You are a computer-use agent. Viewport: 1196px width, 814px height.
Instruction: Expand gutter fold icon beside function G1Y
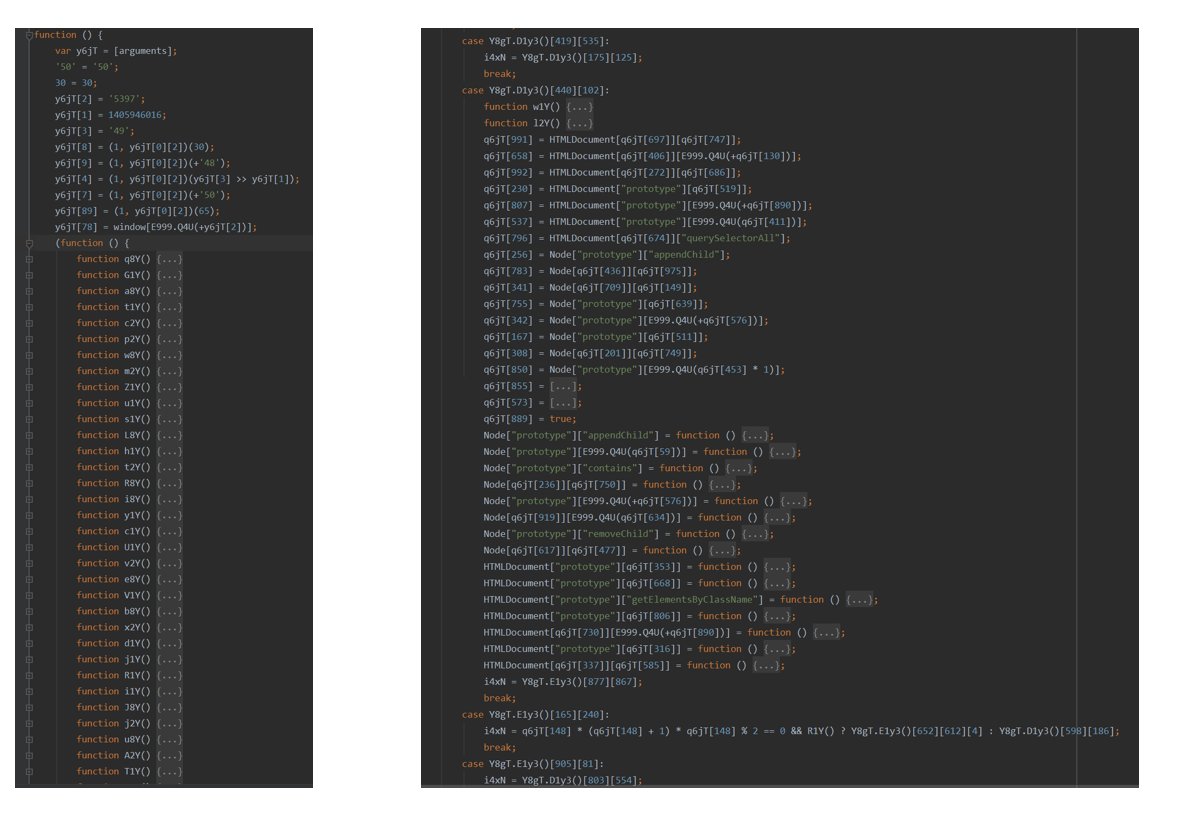pyautogui.click(x=29, y=275)
